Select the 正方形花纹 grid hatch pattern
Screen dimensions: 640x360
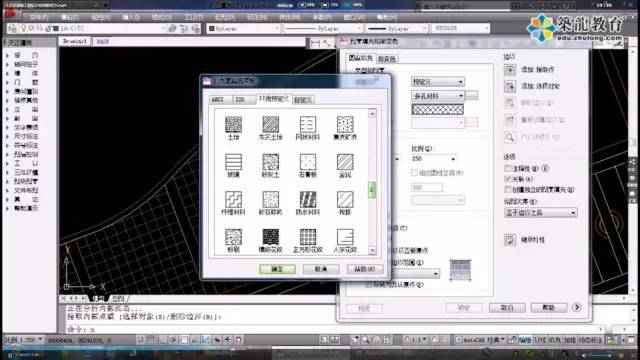click(308, 237)
